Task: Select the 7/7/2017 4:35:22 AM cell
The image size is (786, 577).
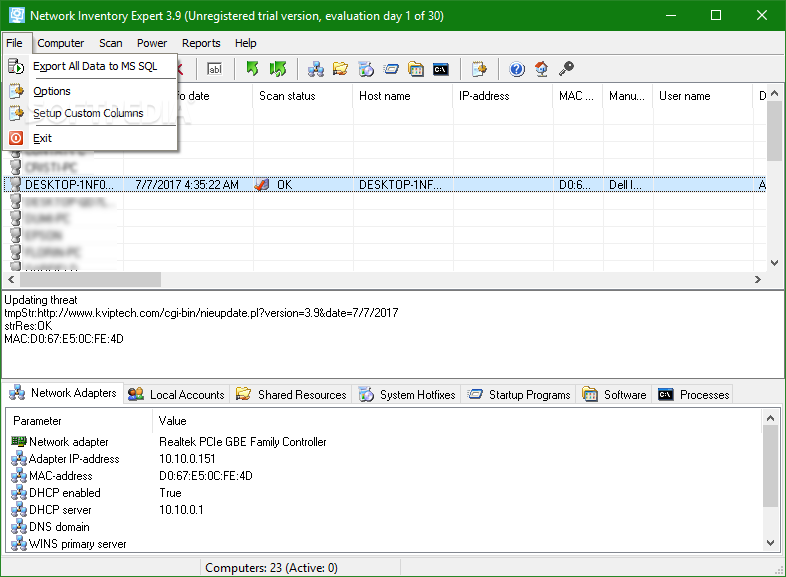Action: point(187,185)
